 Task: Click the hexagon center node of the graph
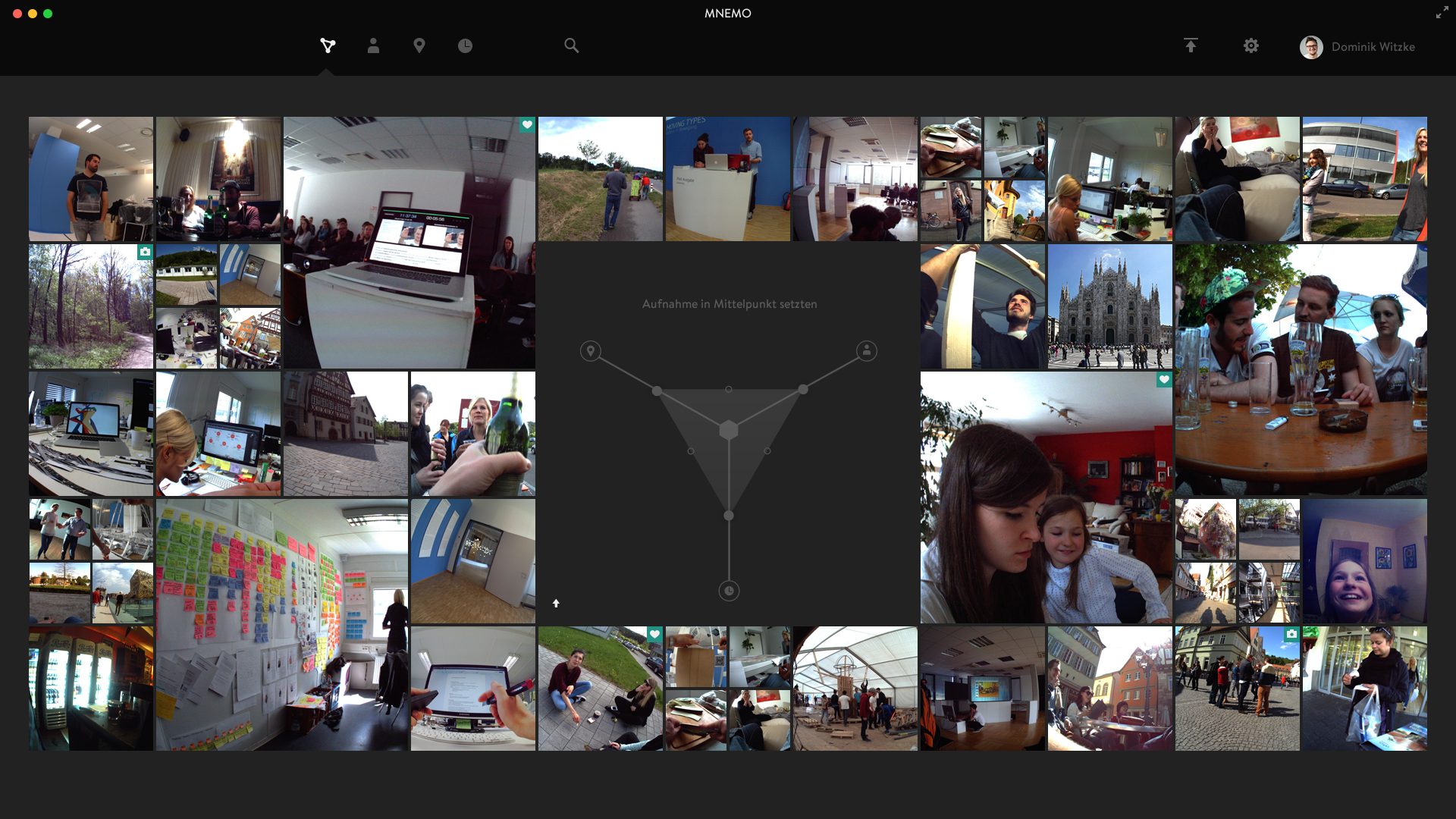pyautogui.click(x=729, y=430)
